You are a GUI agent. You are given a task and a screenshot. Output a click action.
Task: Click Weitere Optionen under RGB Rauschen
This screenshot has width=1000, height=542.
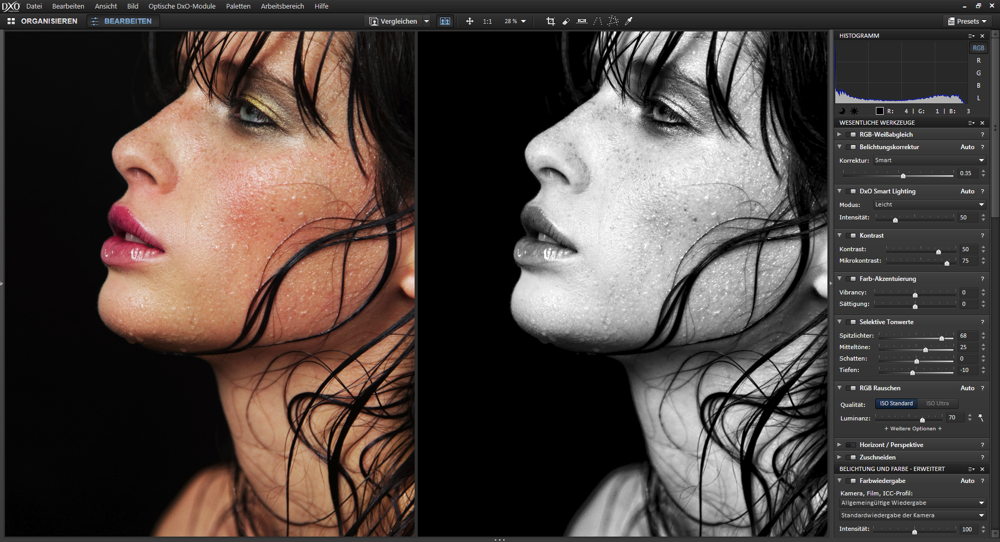(912, 428)
